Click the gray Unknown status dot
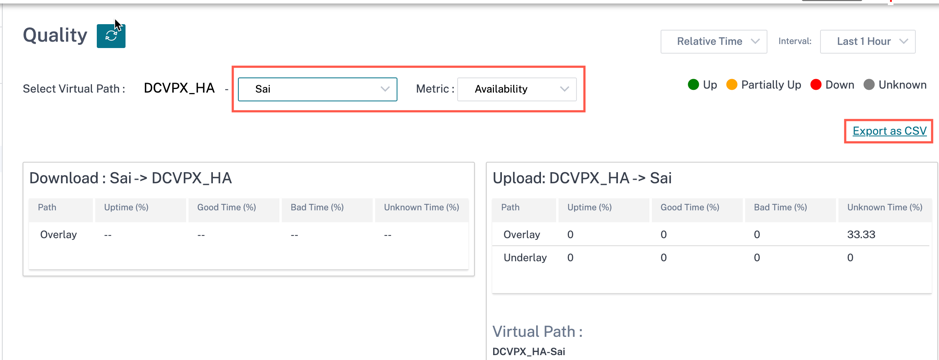939x360 pixels. coord(869,85)
